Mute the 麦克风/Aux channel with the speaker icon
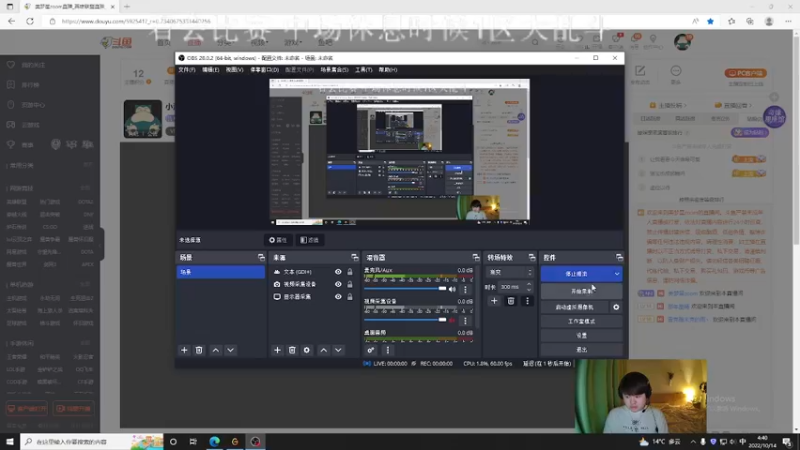 452,289
